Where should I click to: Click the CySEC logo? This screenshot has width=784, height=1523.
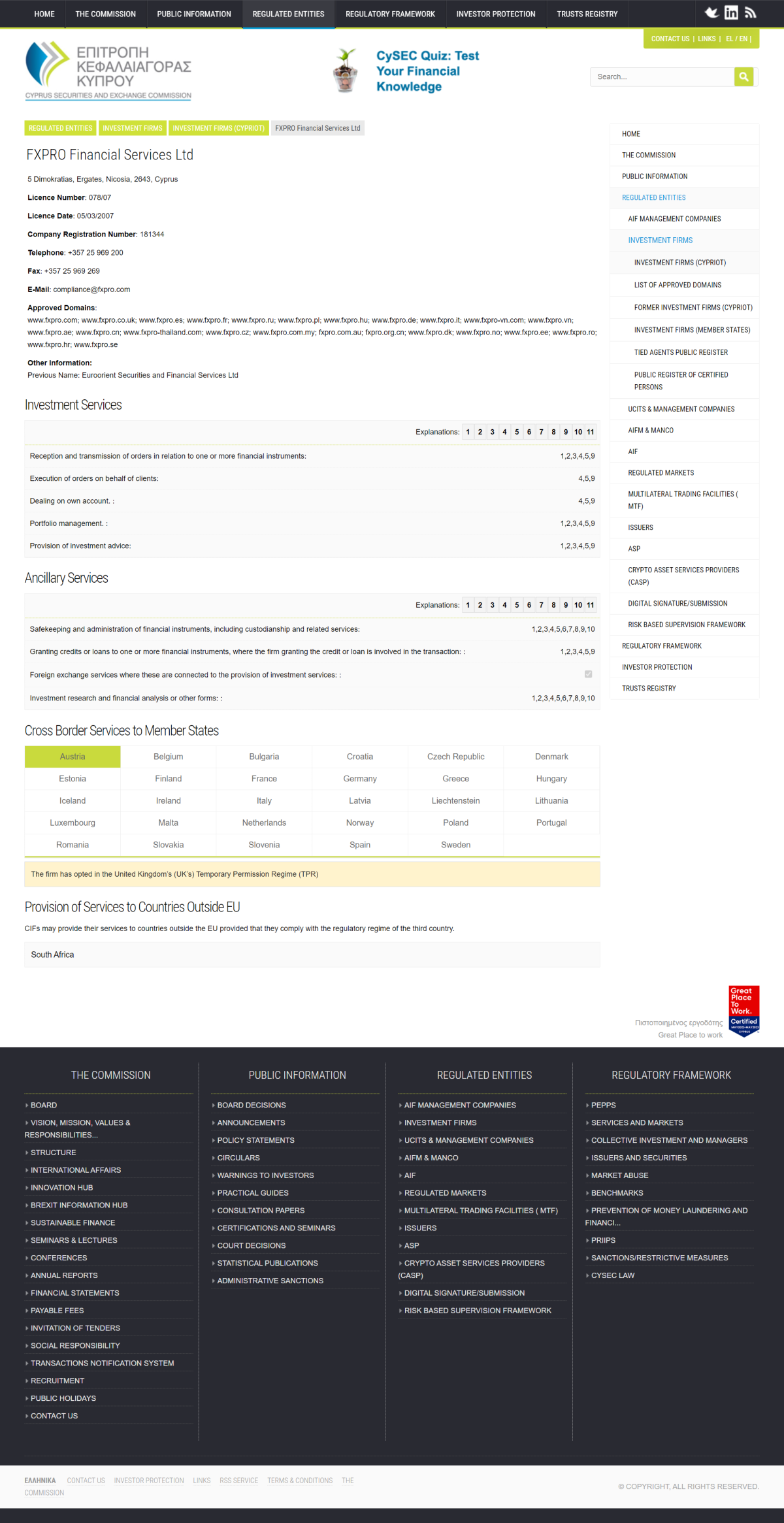pos(108,71)
